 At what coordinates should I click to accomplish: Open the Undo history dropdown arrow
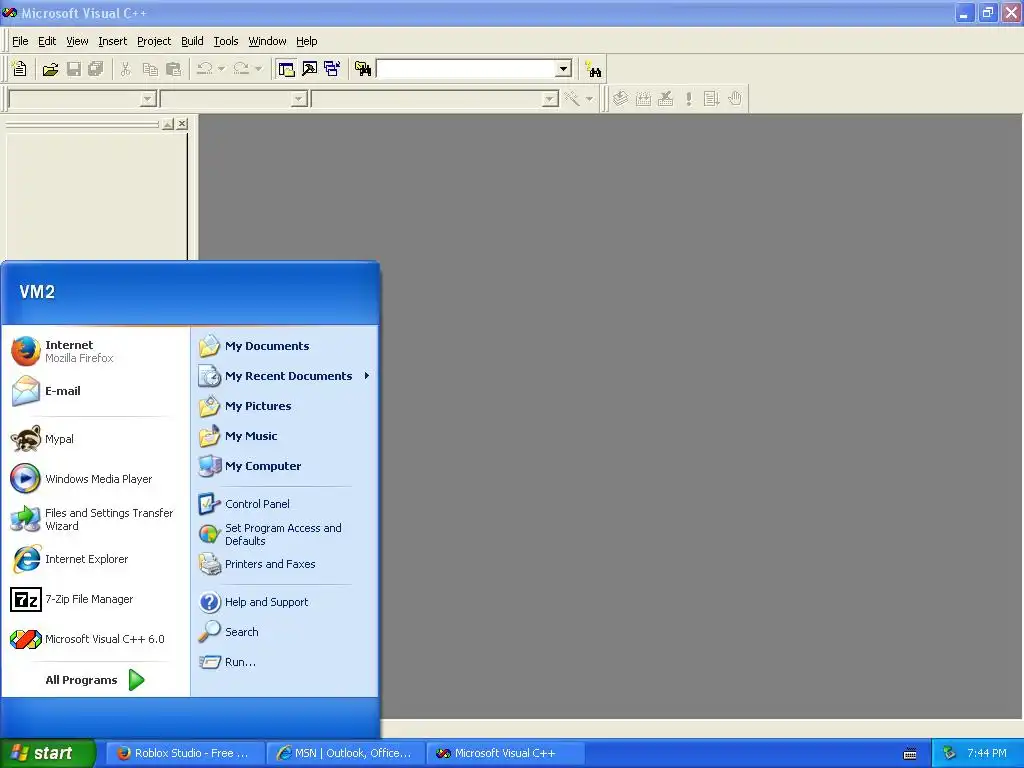pyautogui.click(x=221, y=69)
